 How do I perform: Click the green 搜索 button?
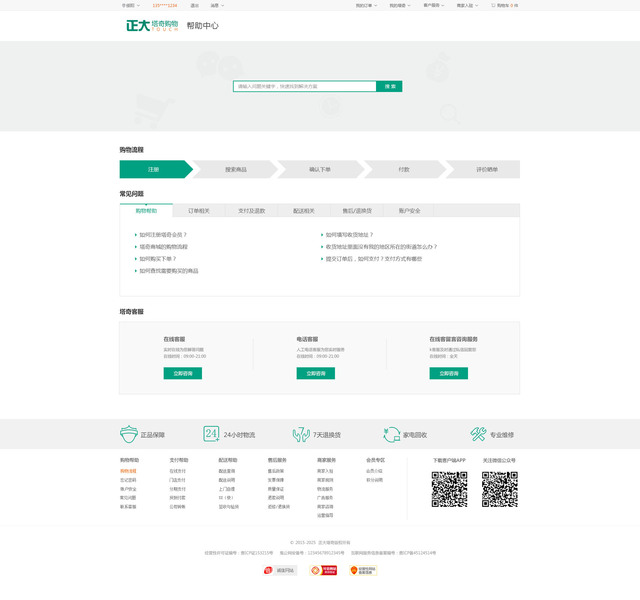point(389,86)
